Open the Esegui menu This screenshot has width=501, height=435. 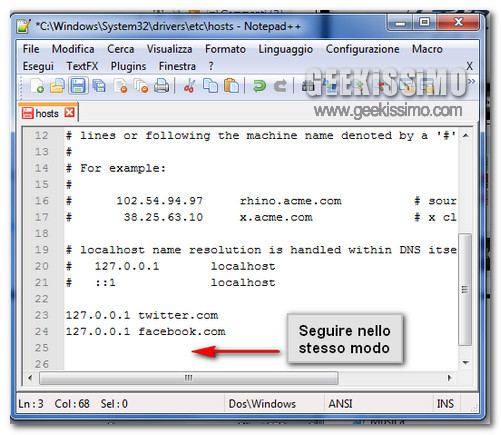(x=38, y=66)
